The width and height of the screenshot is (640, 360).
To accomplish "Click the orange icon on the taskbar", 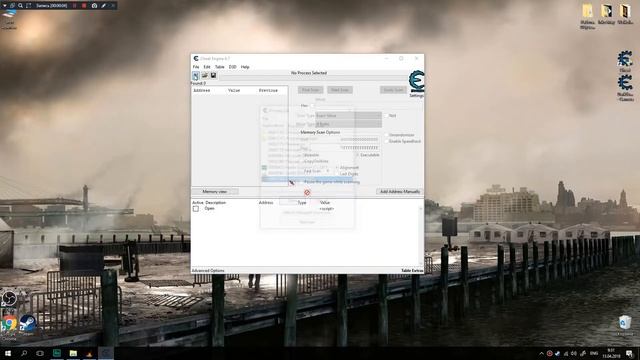I will point(89,353).
